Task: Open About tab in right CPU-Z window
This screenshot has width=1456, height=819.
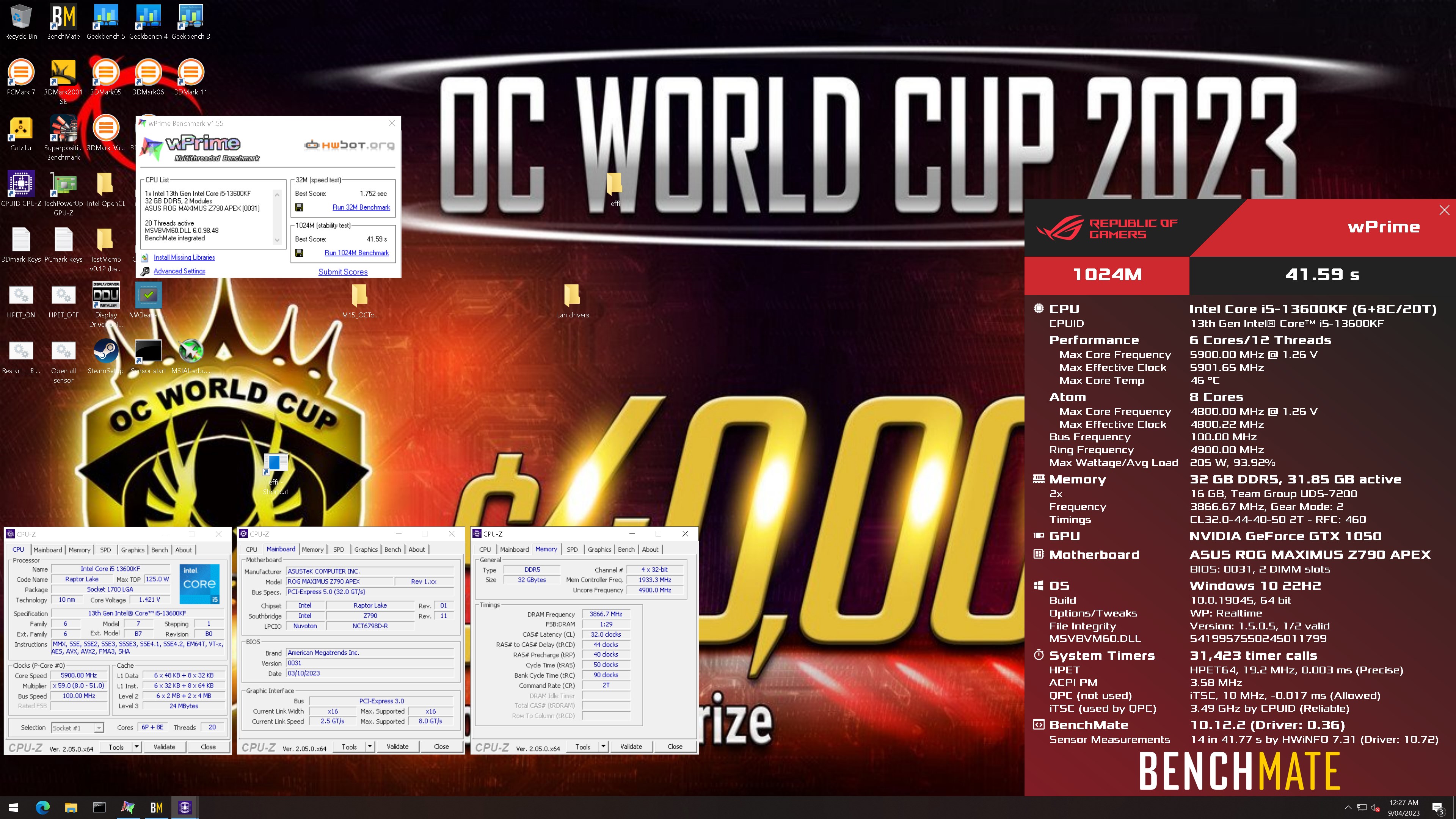Action: point(650,549)
